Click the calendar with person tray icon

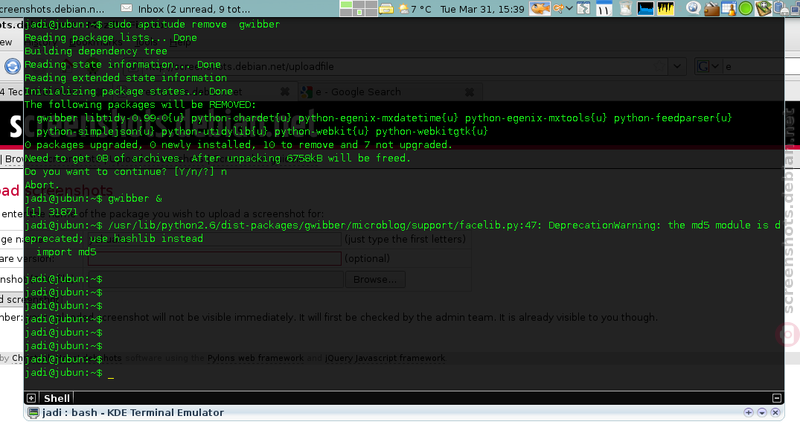pos(729,9)
